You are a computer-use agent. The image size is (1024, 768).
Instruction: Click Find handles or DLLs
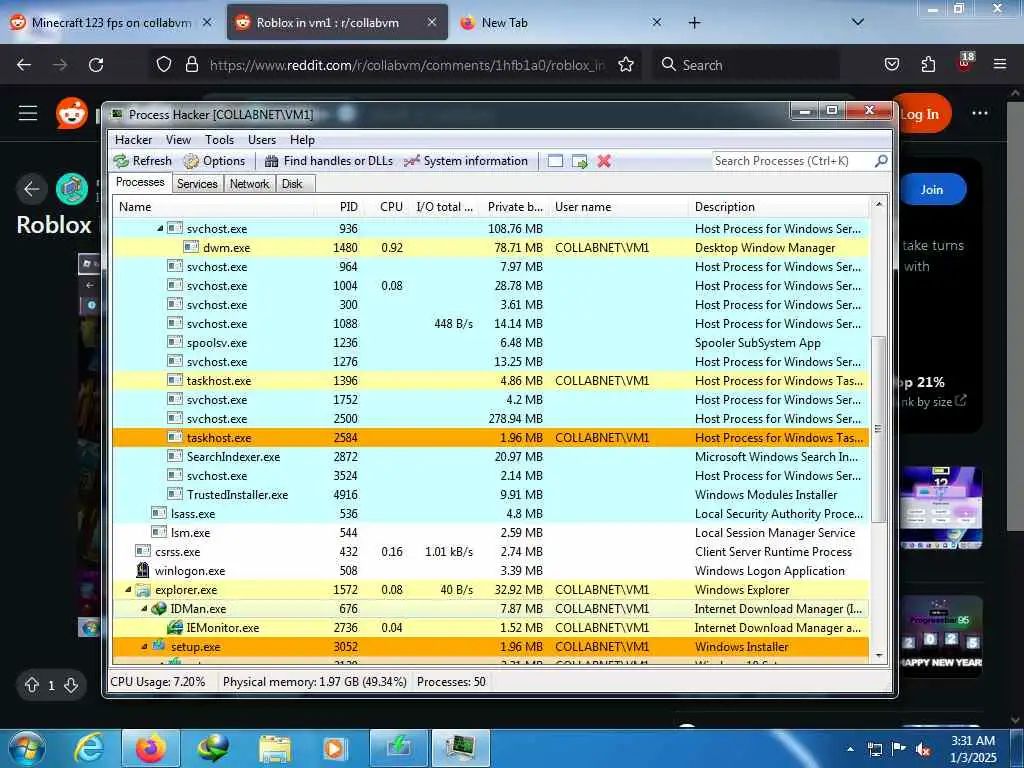coord(328,161)
